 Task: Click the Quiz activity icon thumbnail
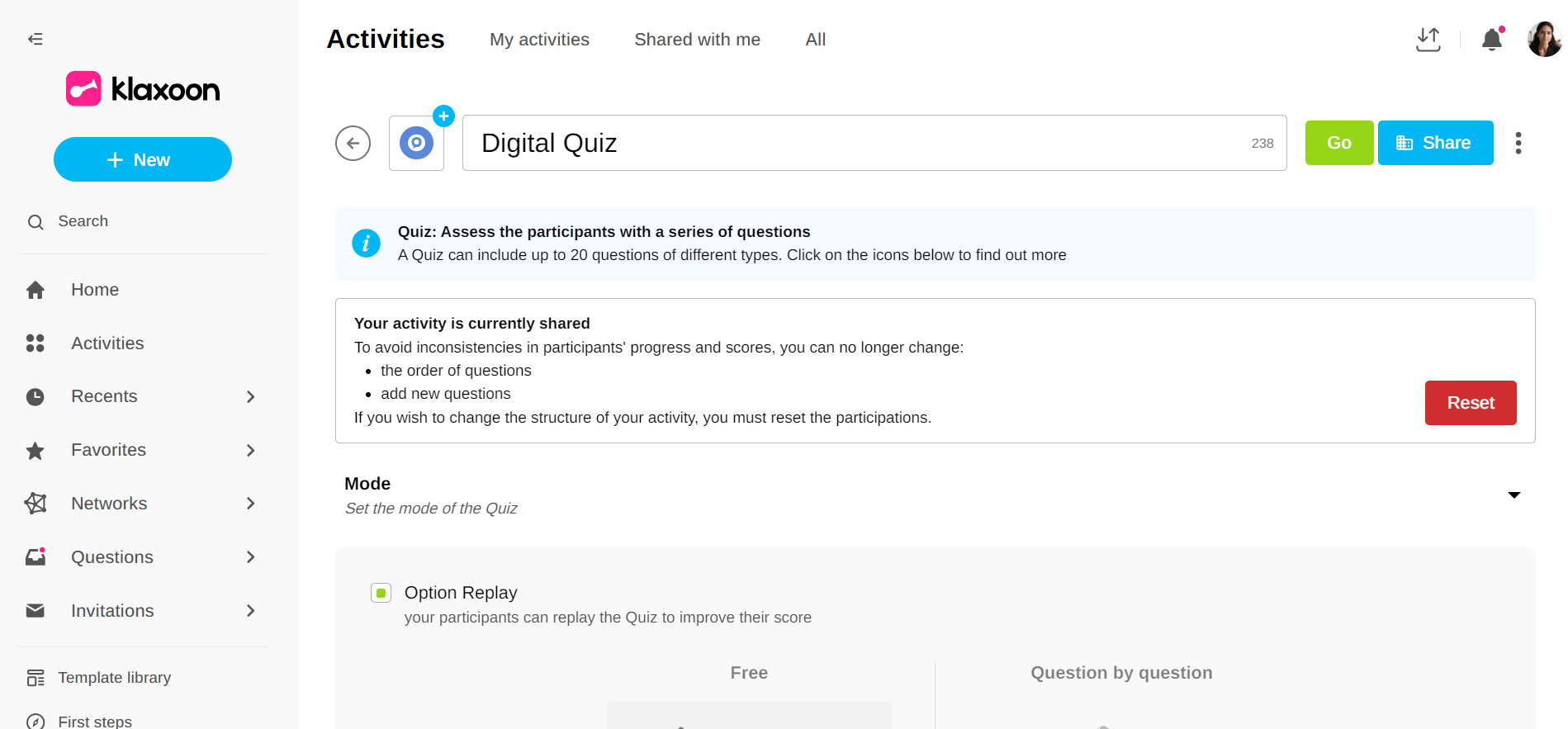[416, 144]
